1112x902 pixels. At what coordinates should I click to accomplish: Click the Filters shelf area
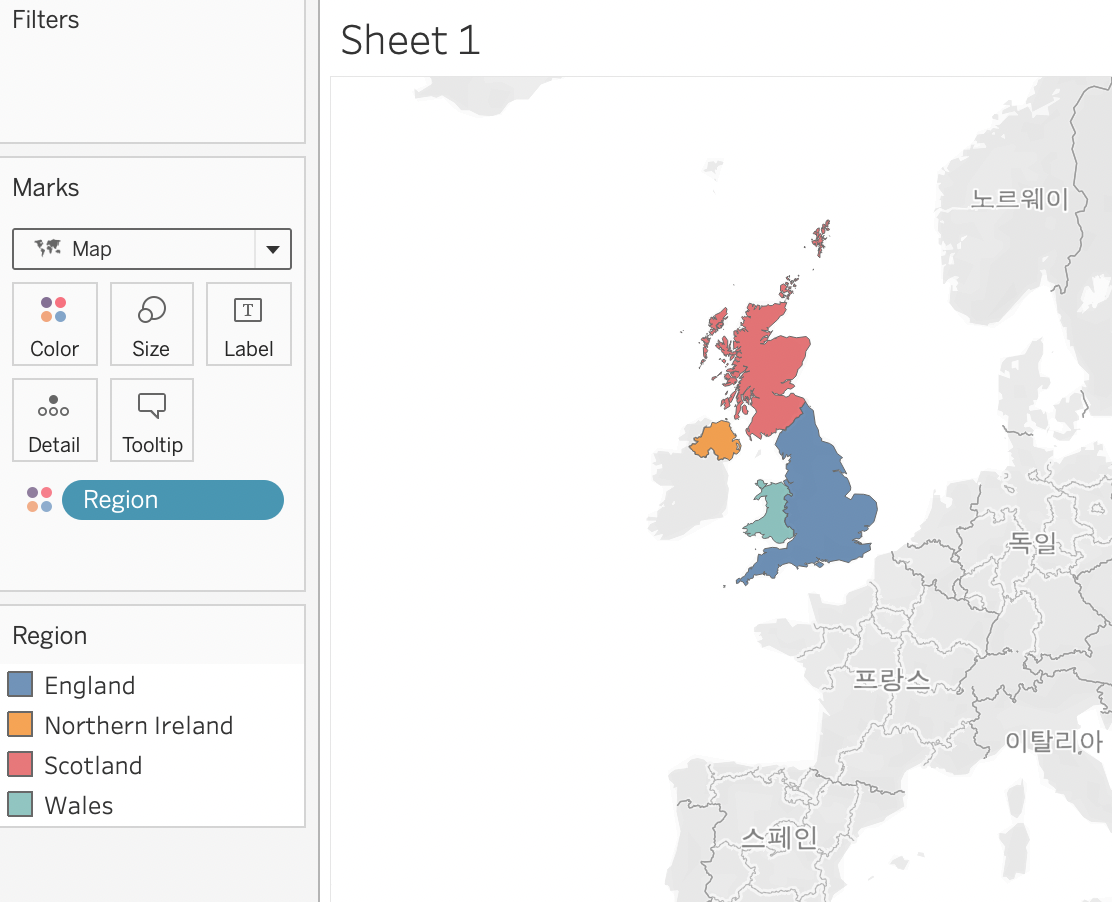(x=150, y=80)
